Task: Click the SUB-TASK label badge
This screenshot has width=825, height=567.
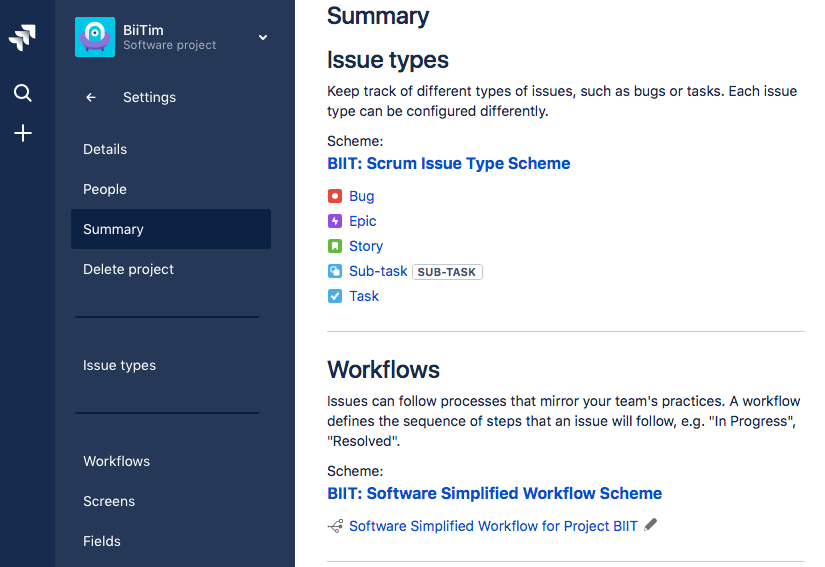Action: tap(447, 272)
